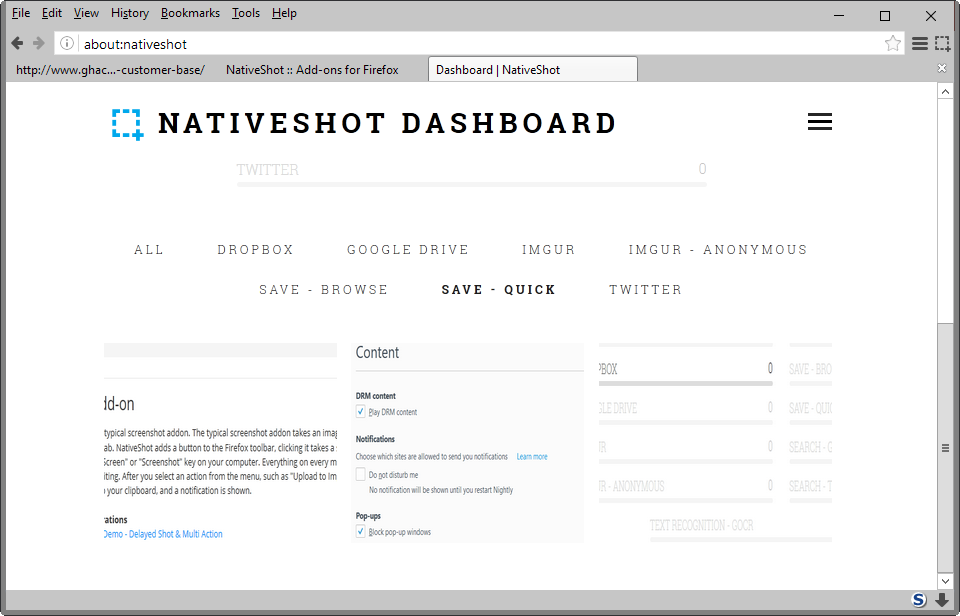Open the Help menu
The width and height of the screenshot is (960, 616).
point(284,13)
